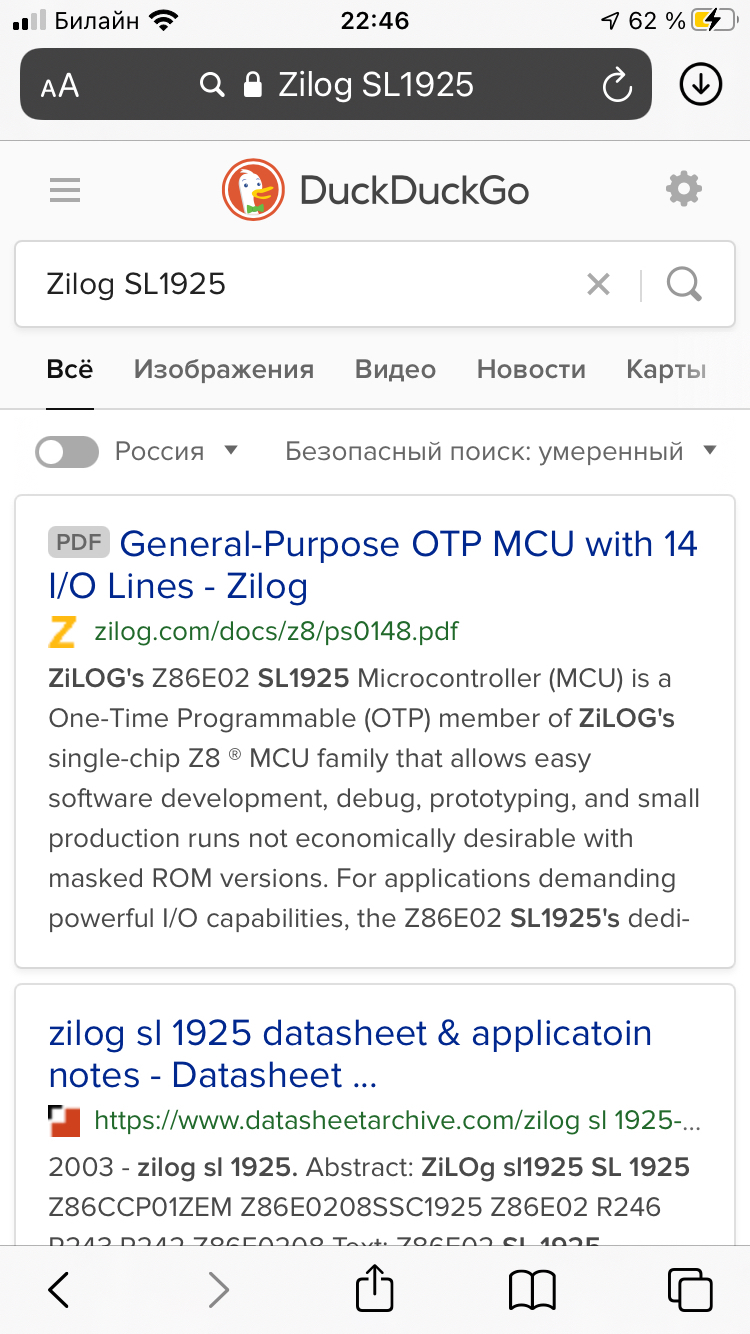Open Safari bookmarks book icon

click(532, 1289)
